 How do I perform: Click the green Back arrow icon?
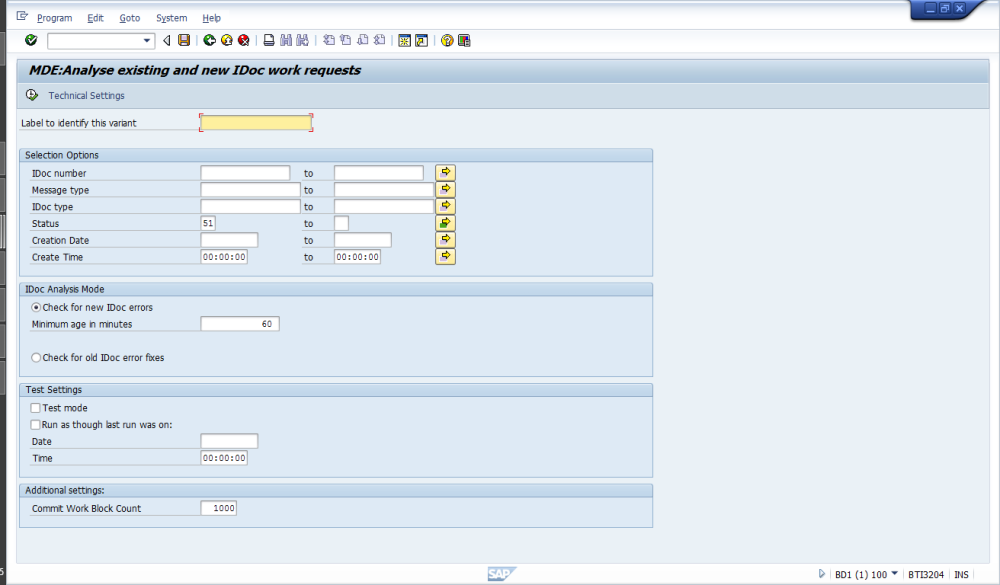(209, 40)
